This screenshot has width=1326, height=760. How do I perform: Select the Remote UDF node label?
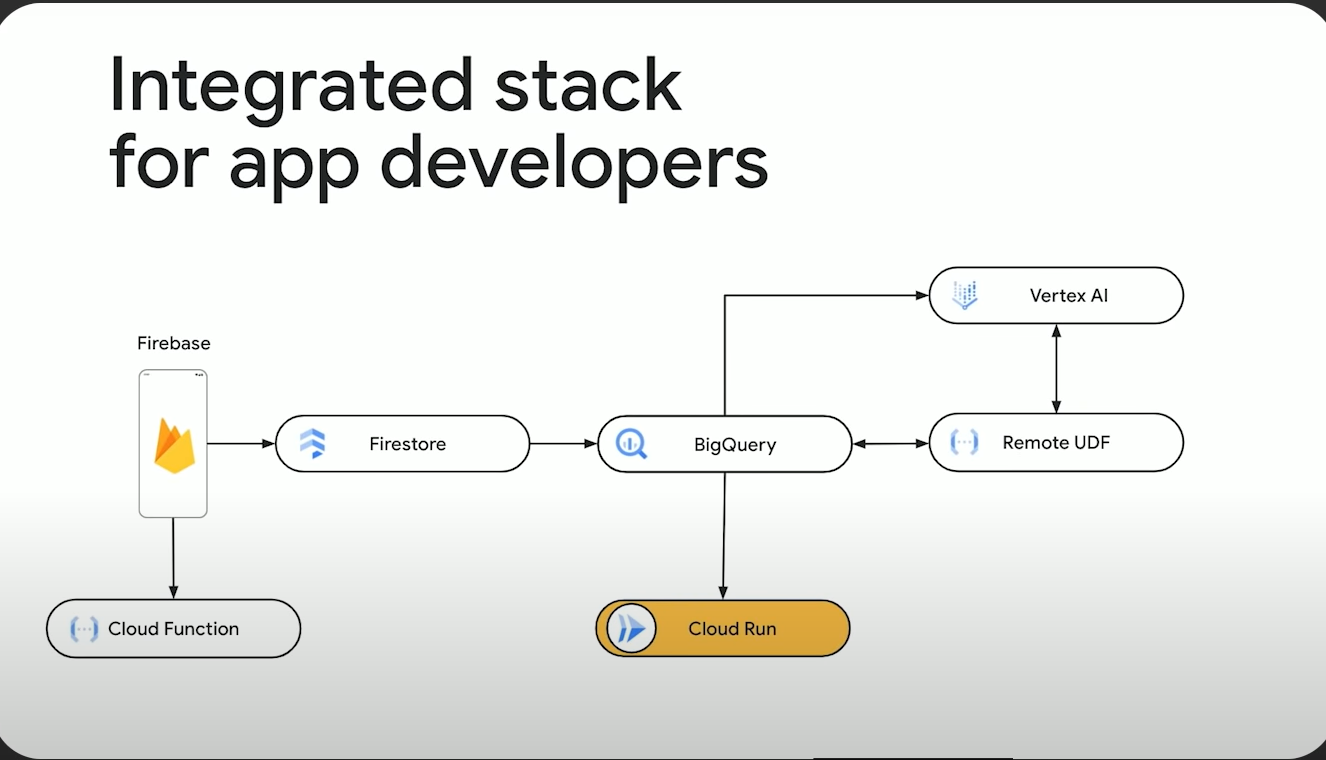tap(1056, 443)
